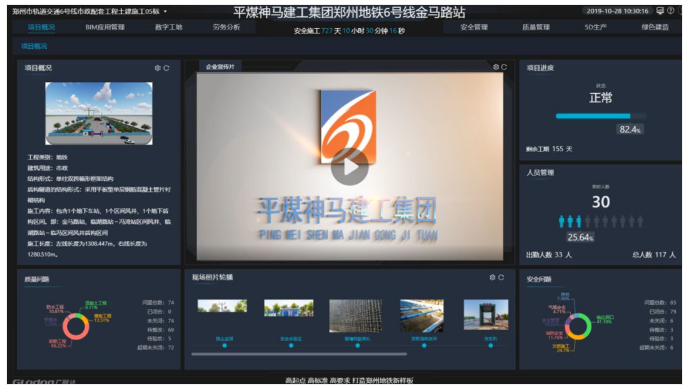
Task: Switch to 绿色建造 tab
Action: coord(655,27)
